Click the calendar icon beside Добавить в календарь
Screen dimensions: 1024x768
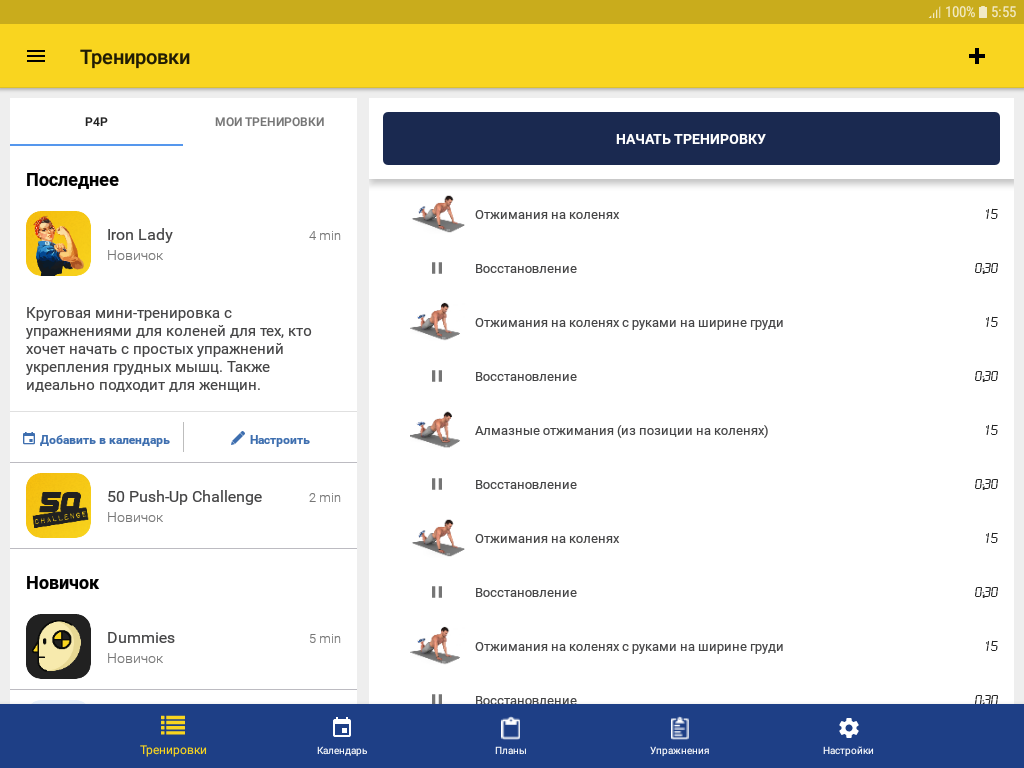[29, 438]
